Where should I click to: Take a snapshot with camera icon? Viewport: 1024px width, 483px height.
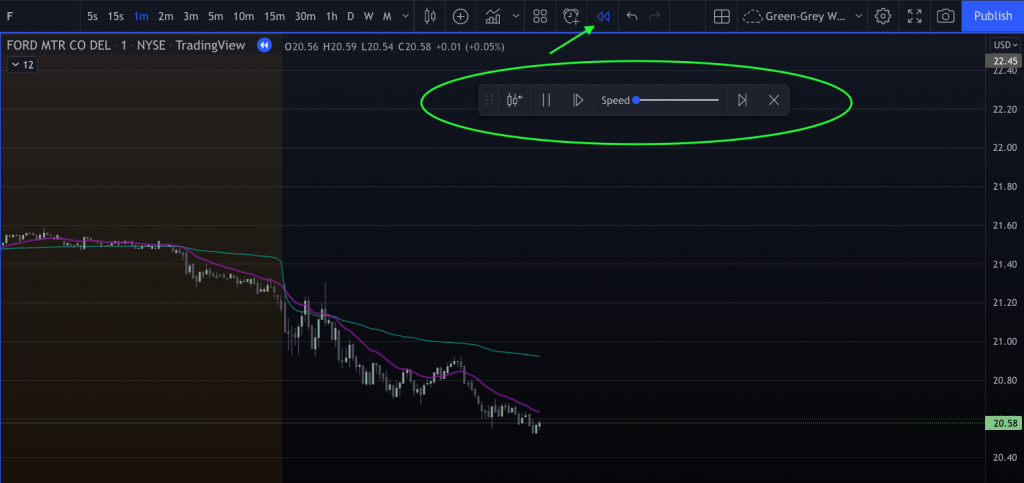click(944, 16)
